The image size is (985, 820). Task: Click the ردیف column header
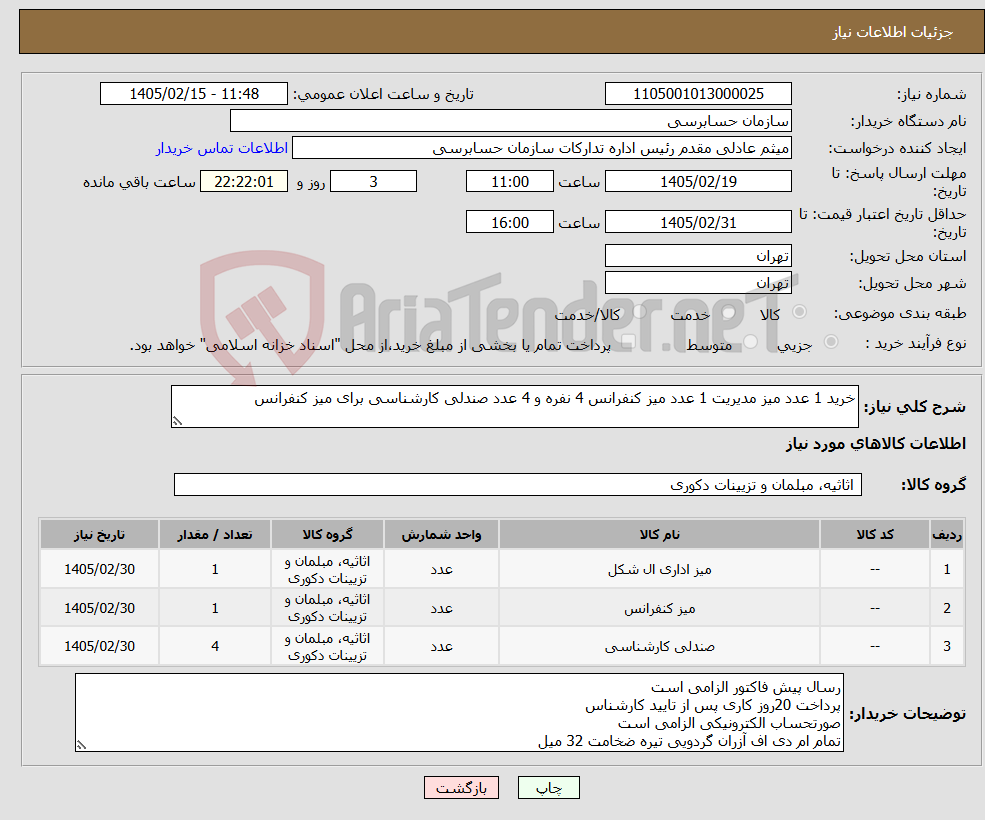click(947, 534)
